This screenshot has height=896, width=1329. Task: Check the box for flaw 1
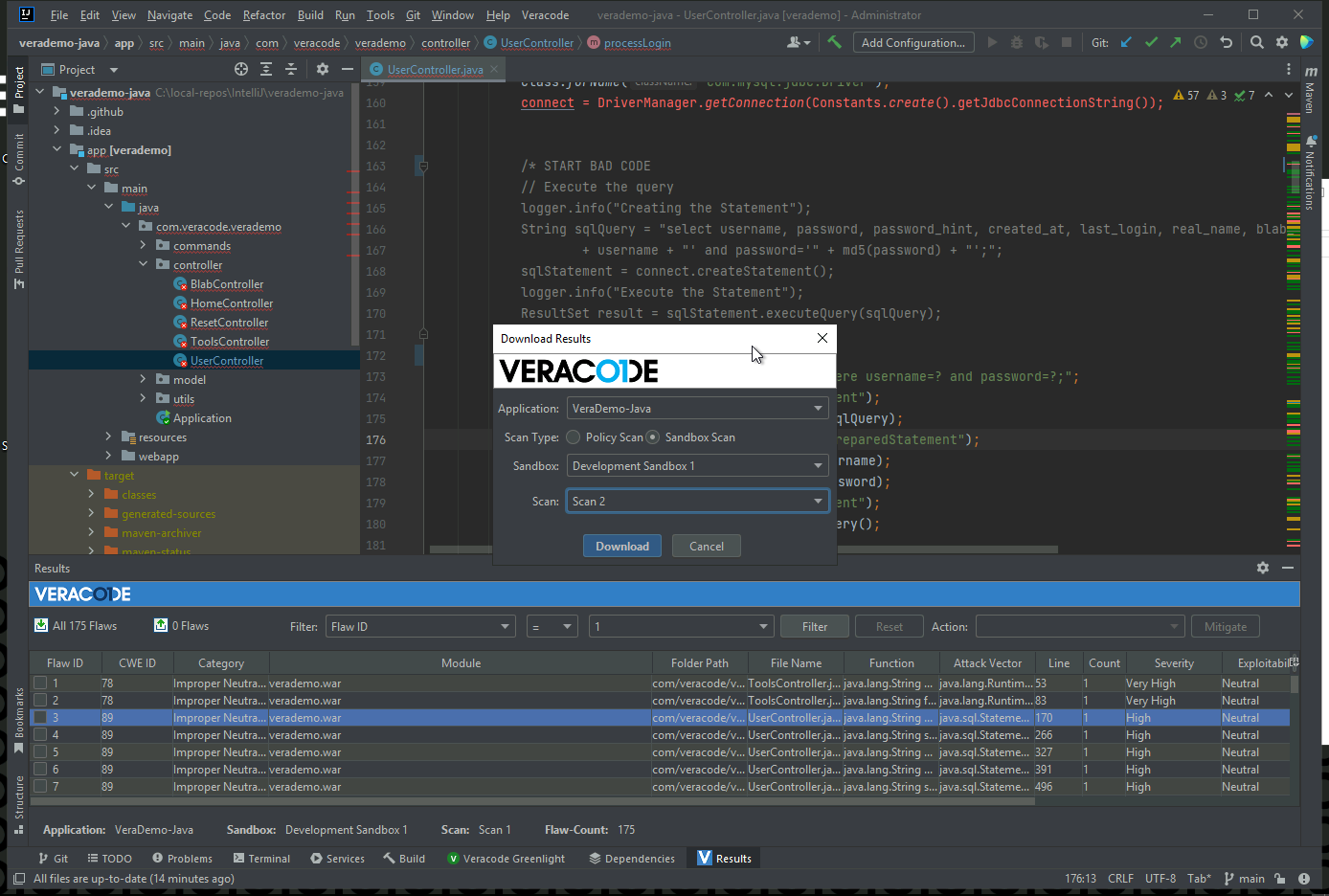[x=40, y=683]
